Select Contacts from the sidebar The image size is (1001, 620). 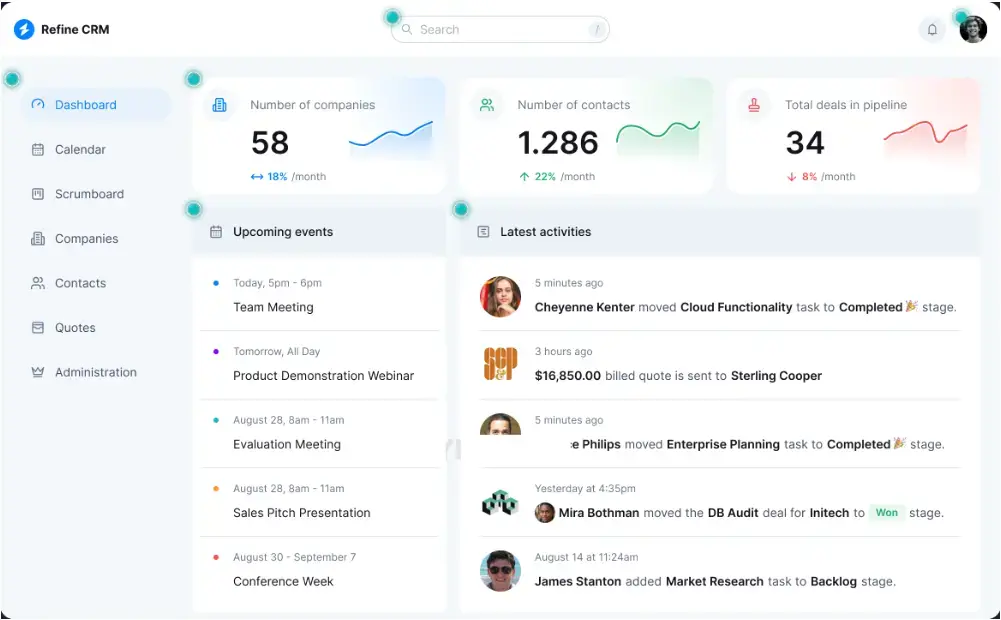click(80, 283)
